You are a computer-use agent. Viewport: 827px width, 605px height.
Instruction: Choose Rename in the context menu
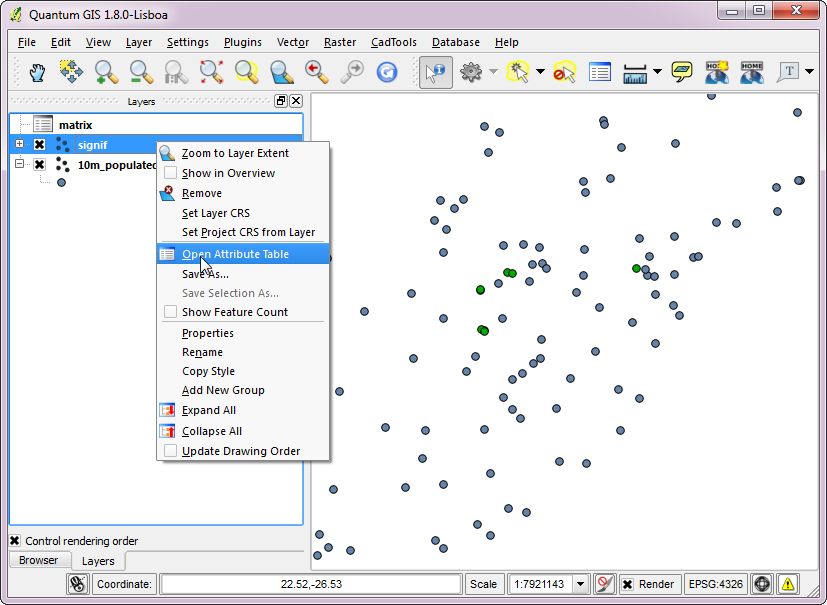click(243, 352)
